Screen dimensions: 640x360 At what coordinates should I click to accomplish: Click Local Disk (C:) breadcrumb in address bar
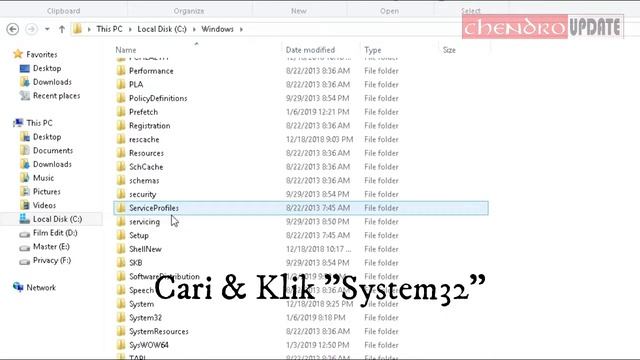coord(162,29)
